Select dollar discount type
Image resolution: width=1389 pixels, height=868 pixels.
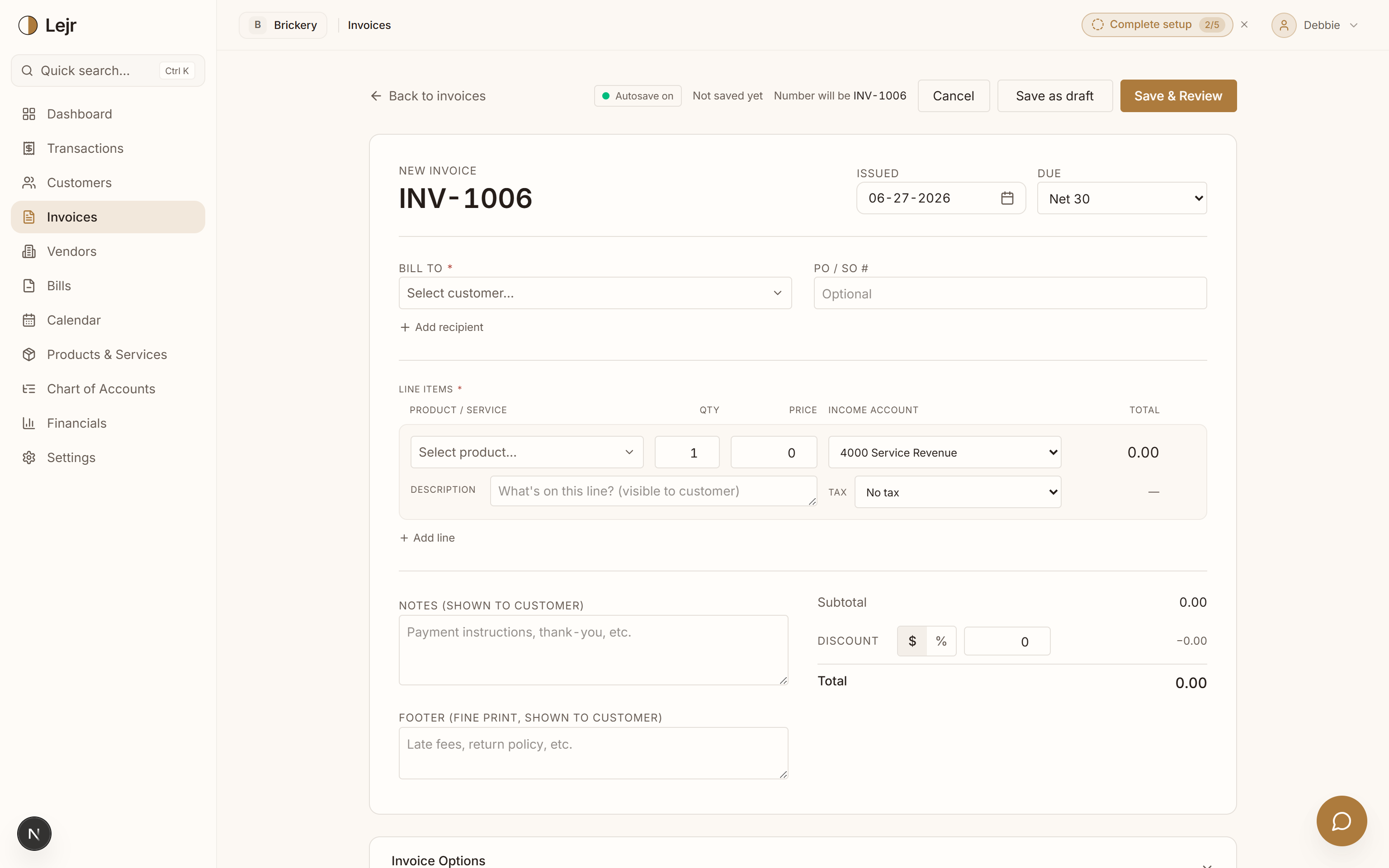coord(912,641)
